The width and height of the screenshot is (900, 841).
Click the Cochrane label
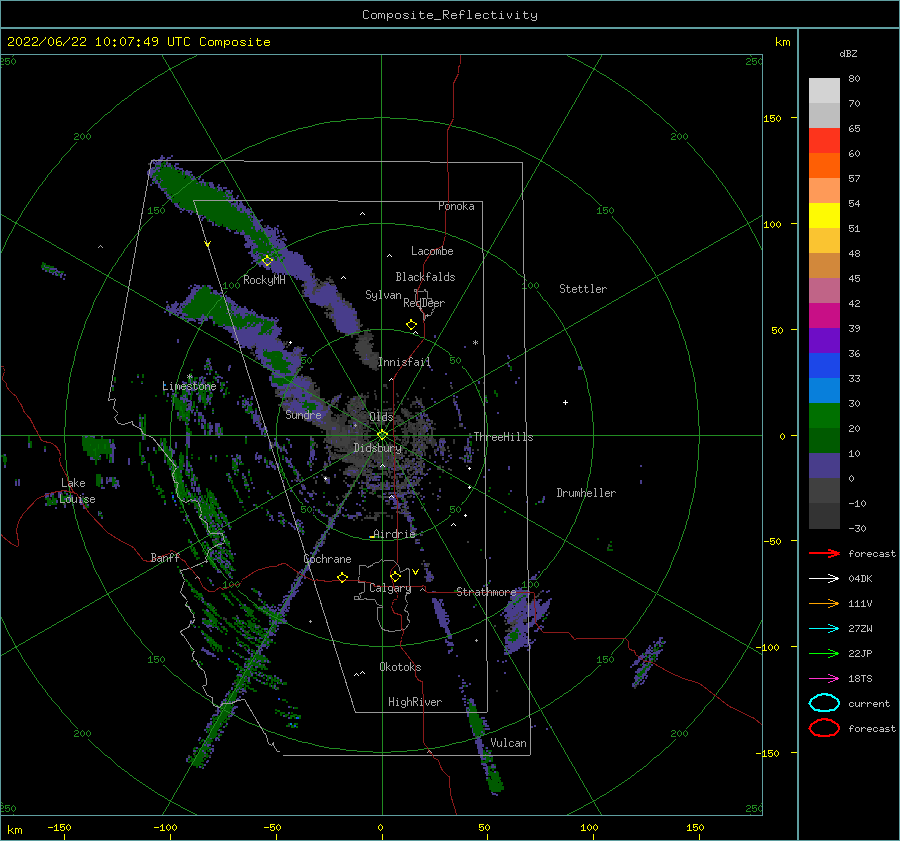(x=327, y=559)
